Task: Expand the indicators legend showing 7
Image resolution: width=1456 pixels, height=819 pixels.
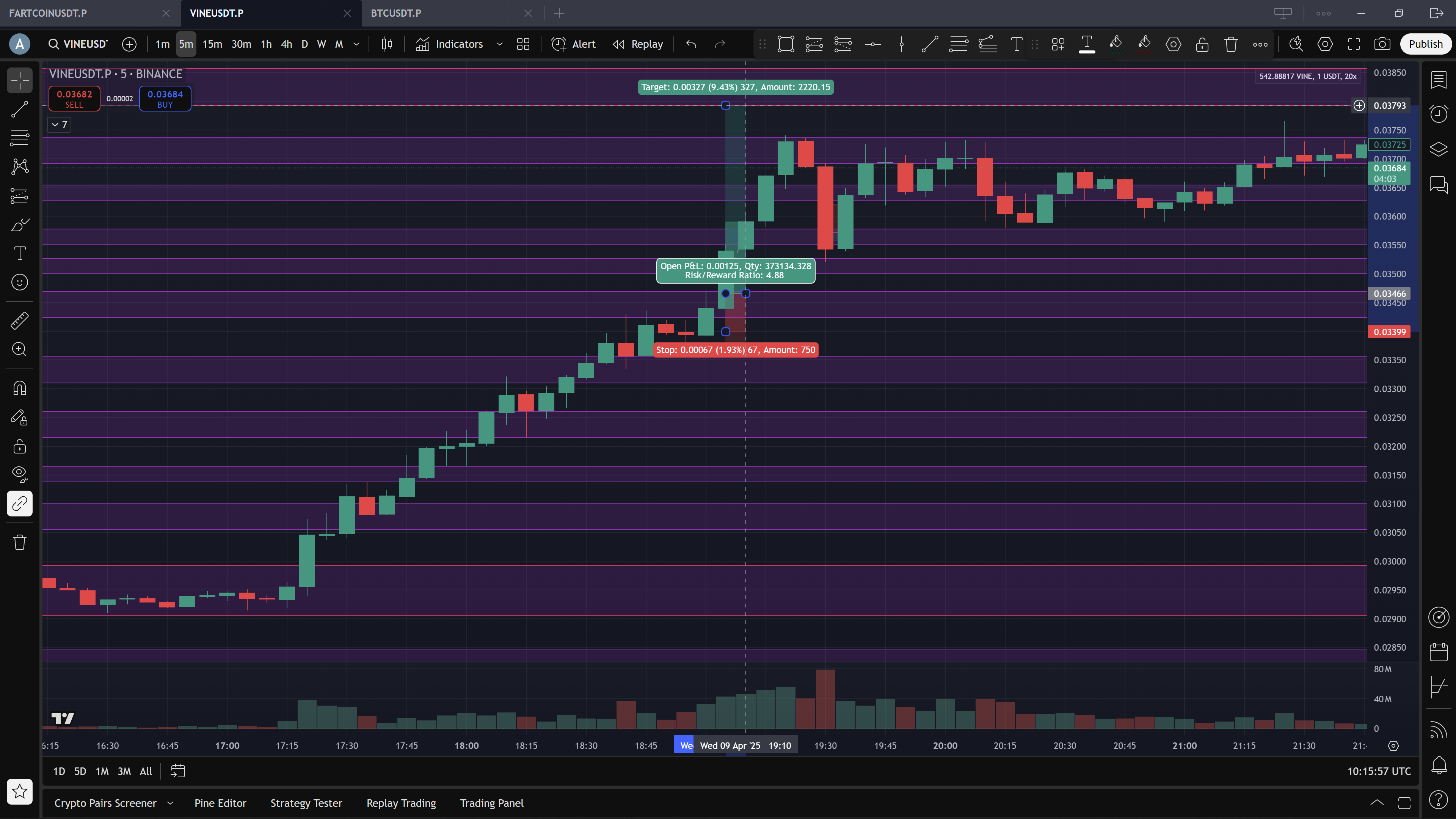Action: point(59,124)
